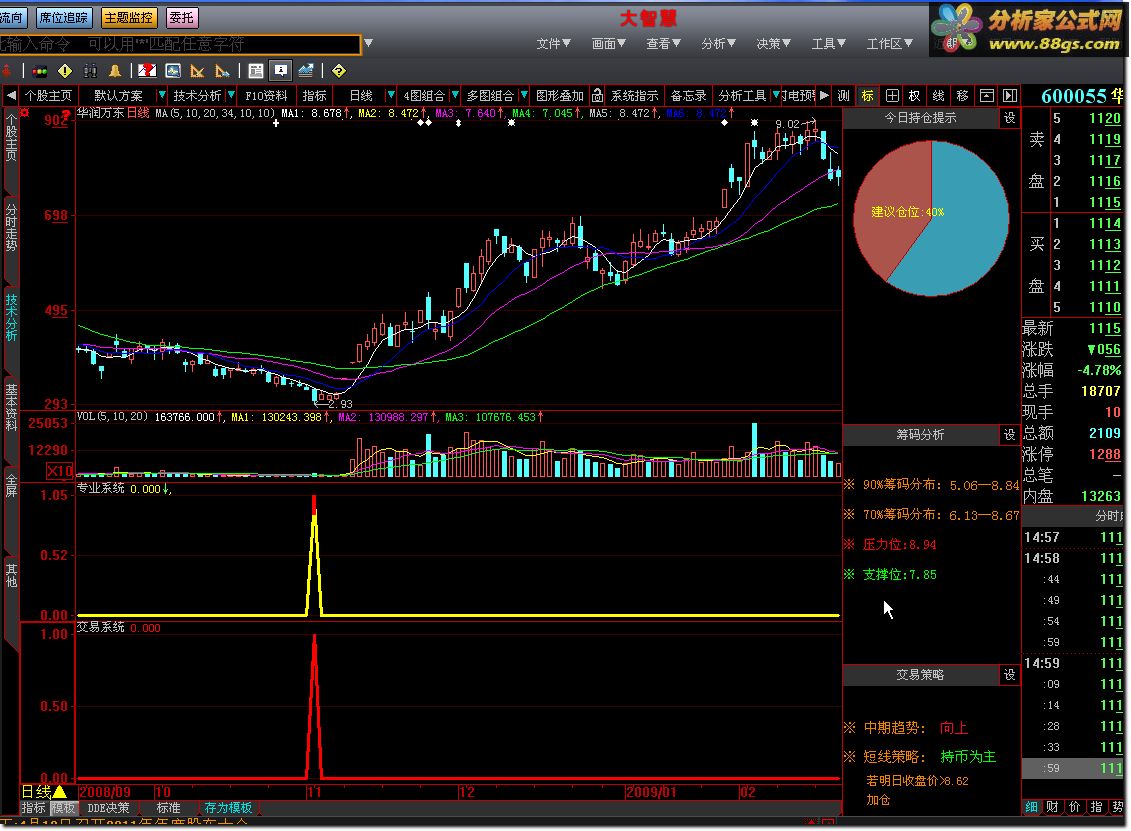This screenshot has width=1131, height=831.
Task: Expand the 日线 period dropdown arrow
Action: click(390, 95)
